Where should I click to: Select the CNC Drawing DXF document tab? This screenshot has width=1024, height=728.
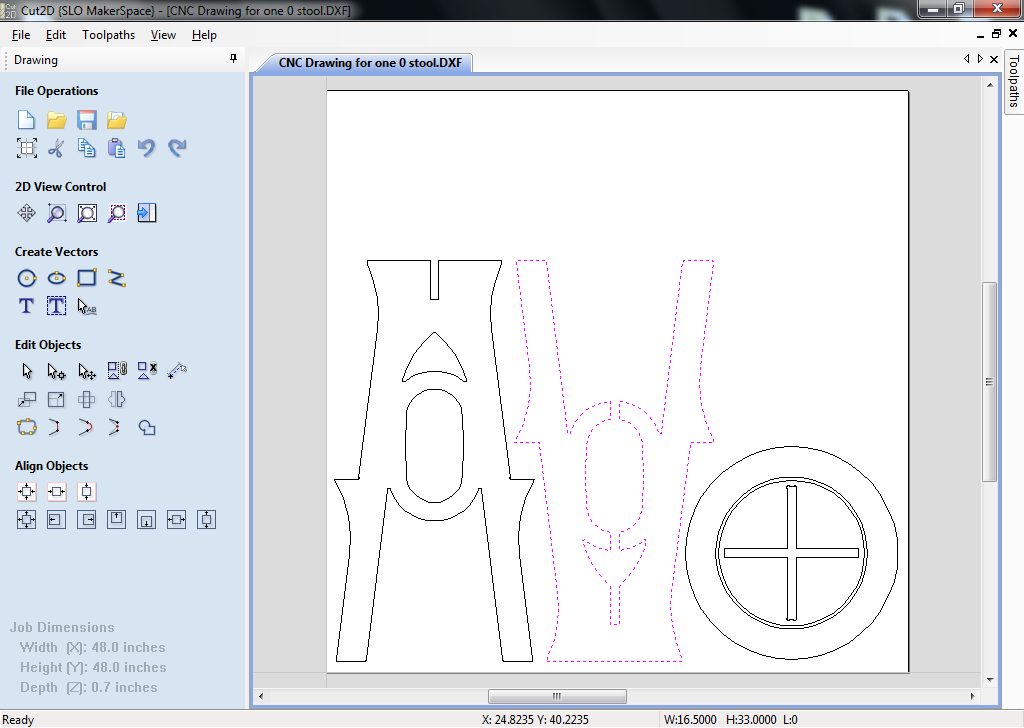coord(370,63)
